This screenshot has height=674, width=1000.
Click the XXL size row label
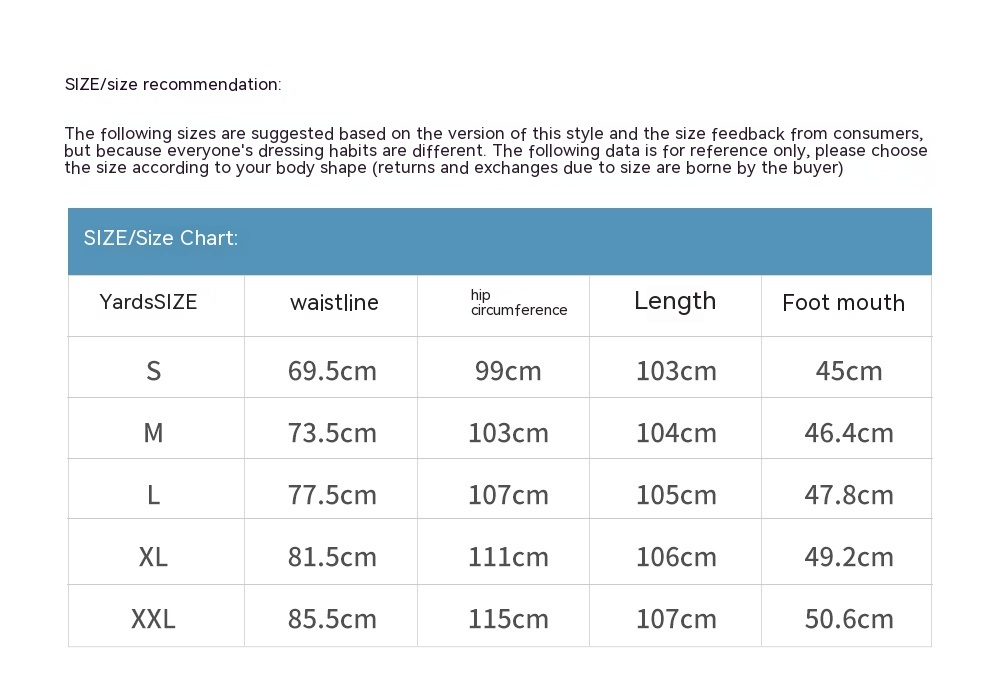tap(153, 619)
